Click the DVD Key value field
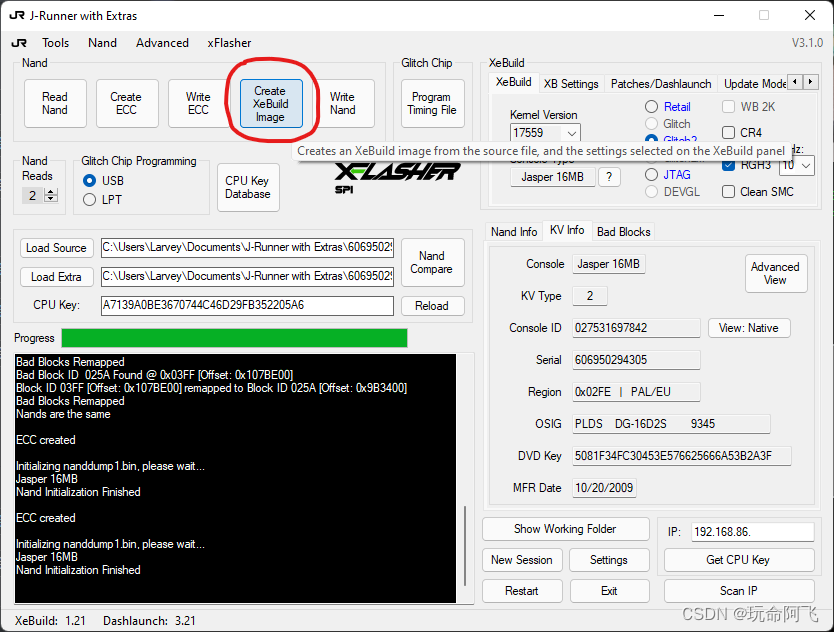Image resolution: width=834 pixels, height=632 pixels. (682, 456)
